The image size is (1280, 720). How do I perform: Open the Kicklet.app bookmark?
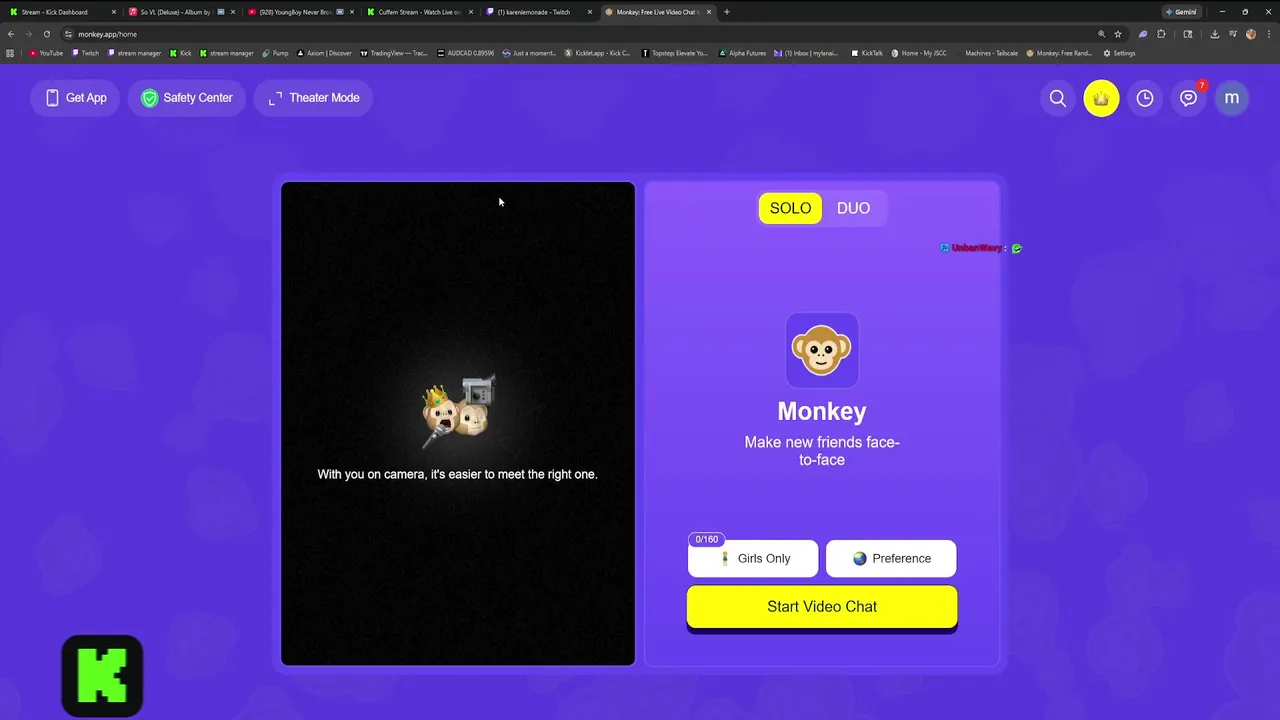[x=598, y=53]
